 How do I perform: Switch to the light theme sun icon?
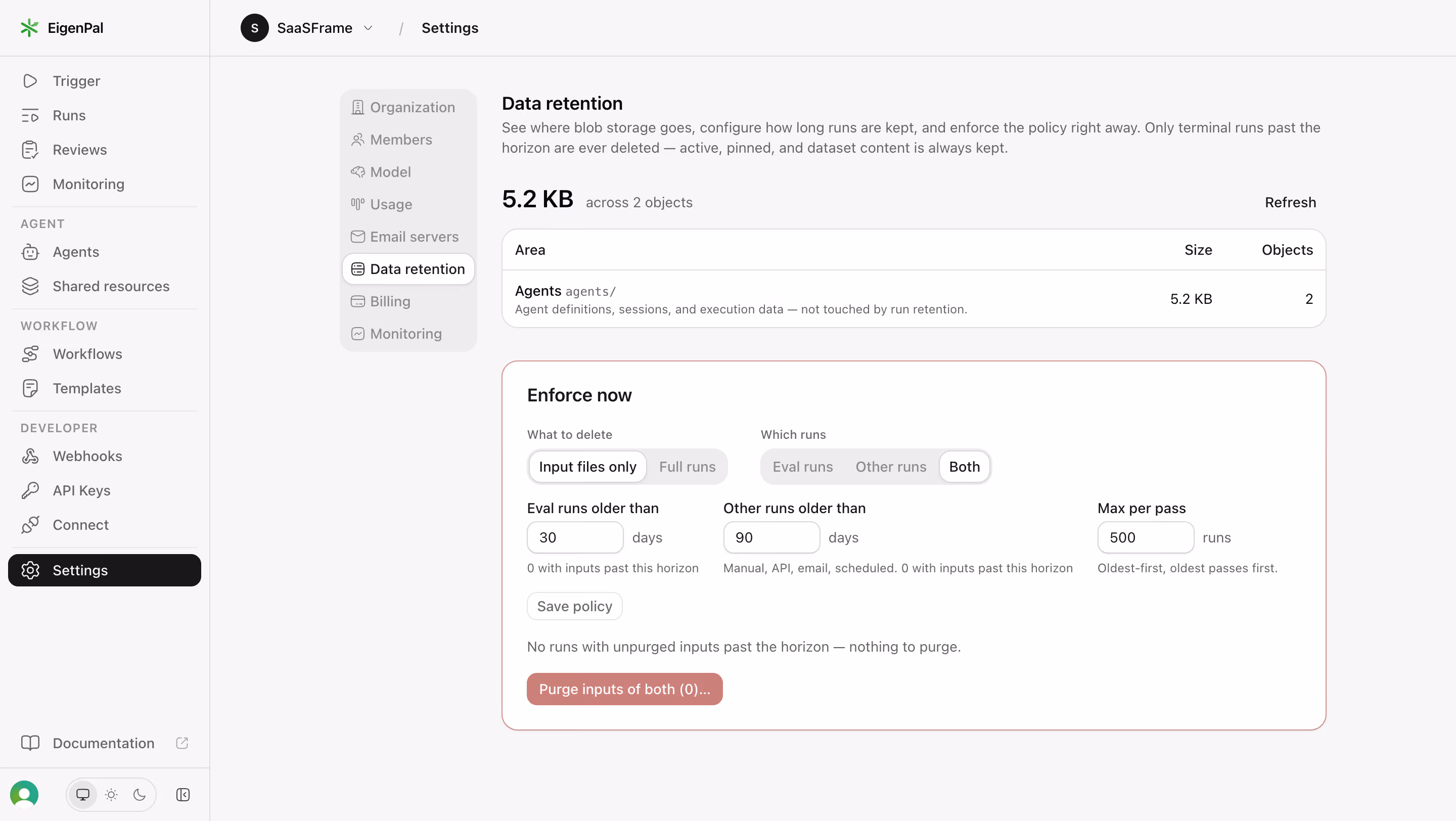point(111,794)
